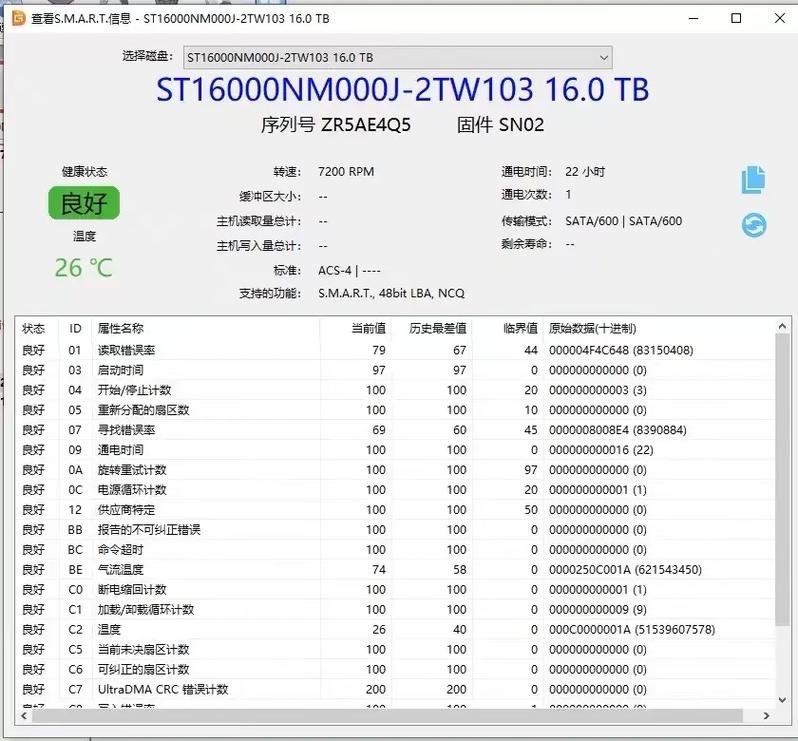
Task: Click the copy S.M.A.R.T. info icon
Action: click(753, 180)
